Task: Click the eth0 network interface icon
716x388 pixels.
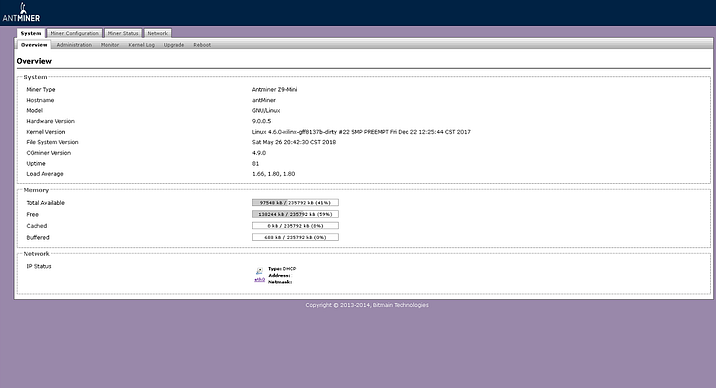Action: coord(259,271)
